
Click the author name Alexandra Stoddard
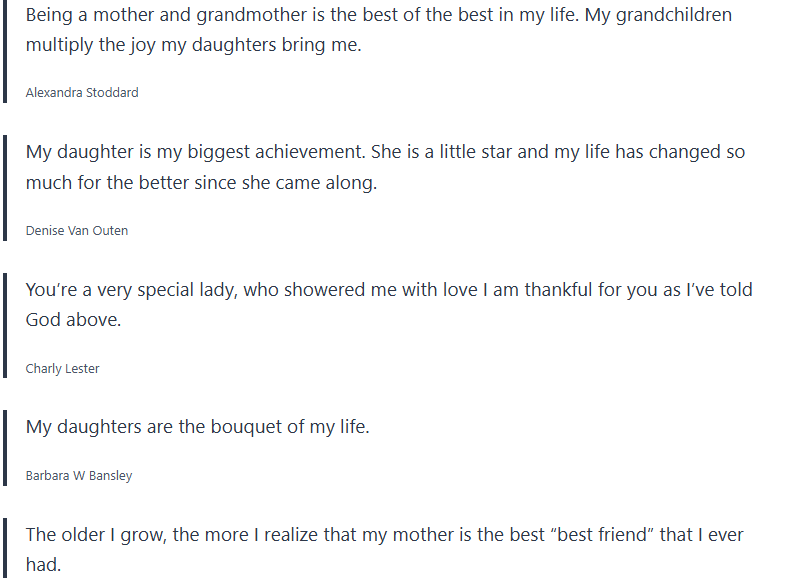click(x=82, y=93)
